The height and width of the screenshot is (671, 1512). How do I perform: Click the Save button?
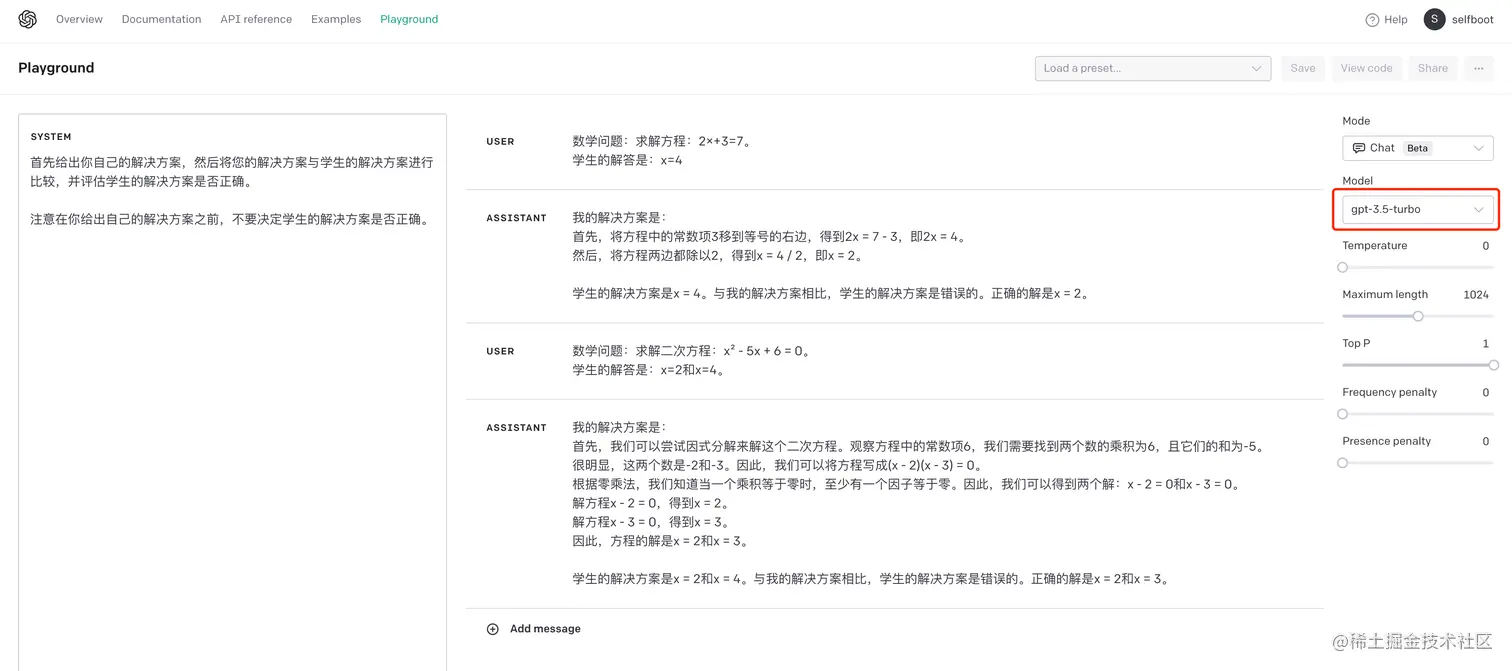pos(1302,68)
